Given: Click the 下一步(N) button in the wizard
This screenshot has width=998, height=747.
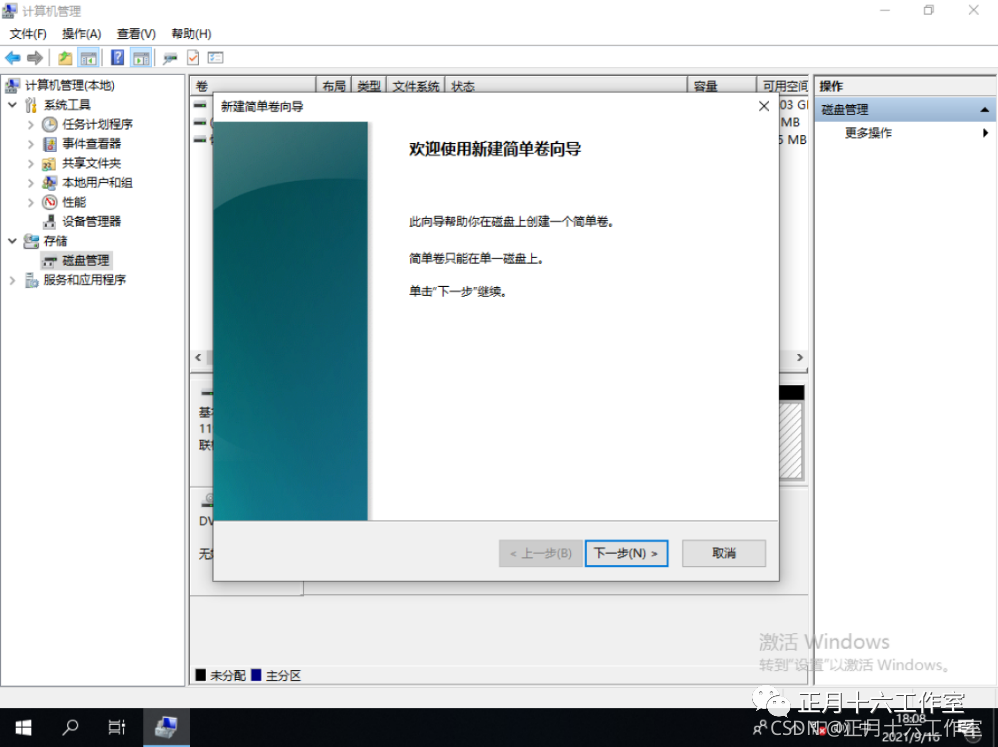Looking at the screenshot, I should [626, 553].
